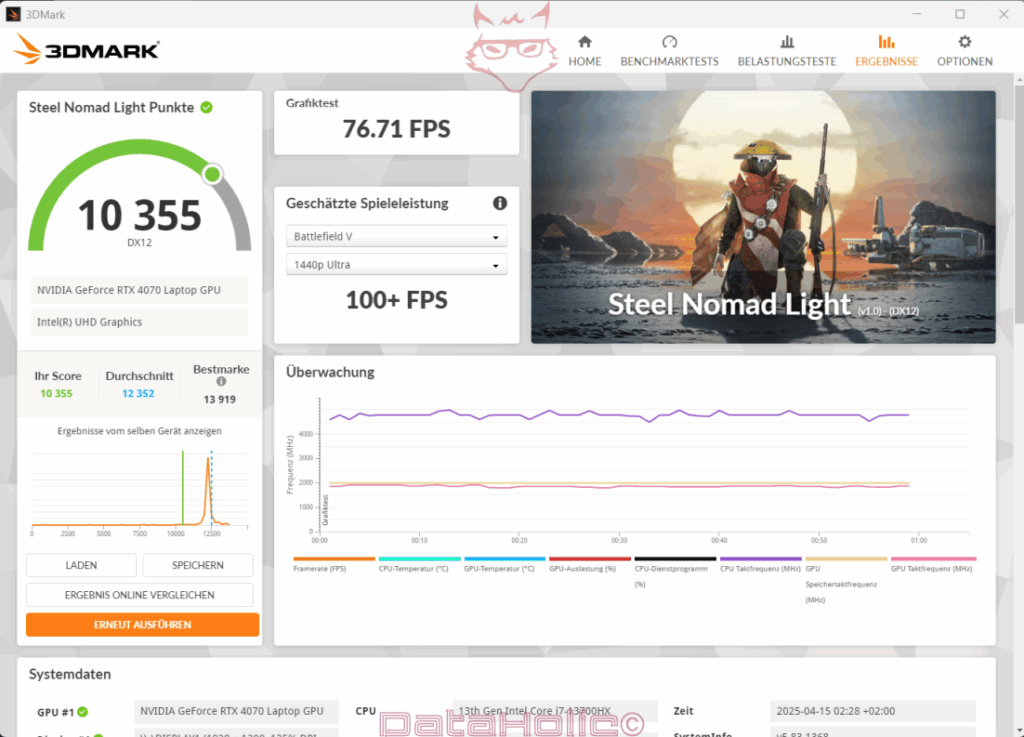Toggle the Framerate (FPS) legend entry

[x=334, y=564]
